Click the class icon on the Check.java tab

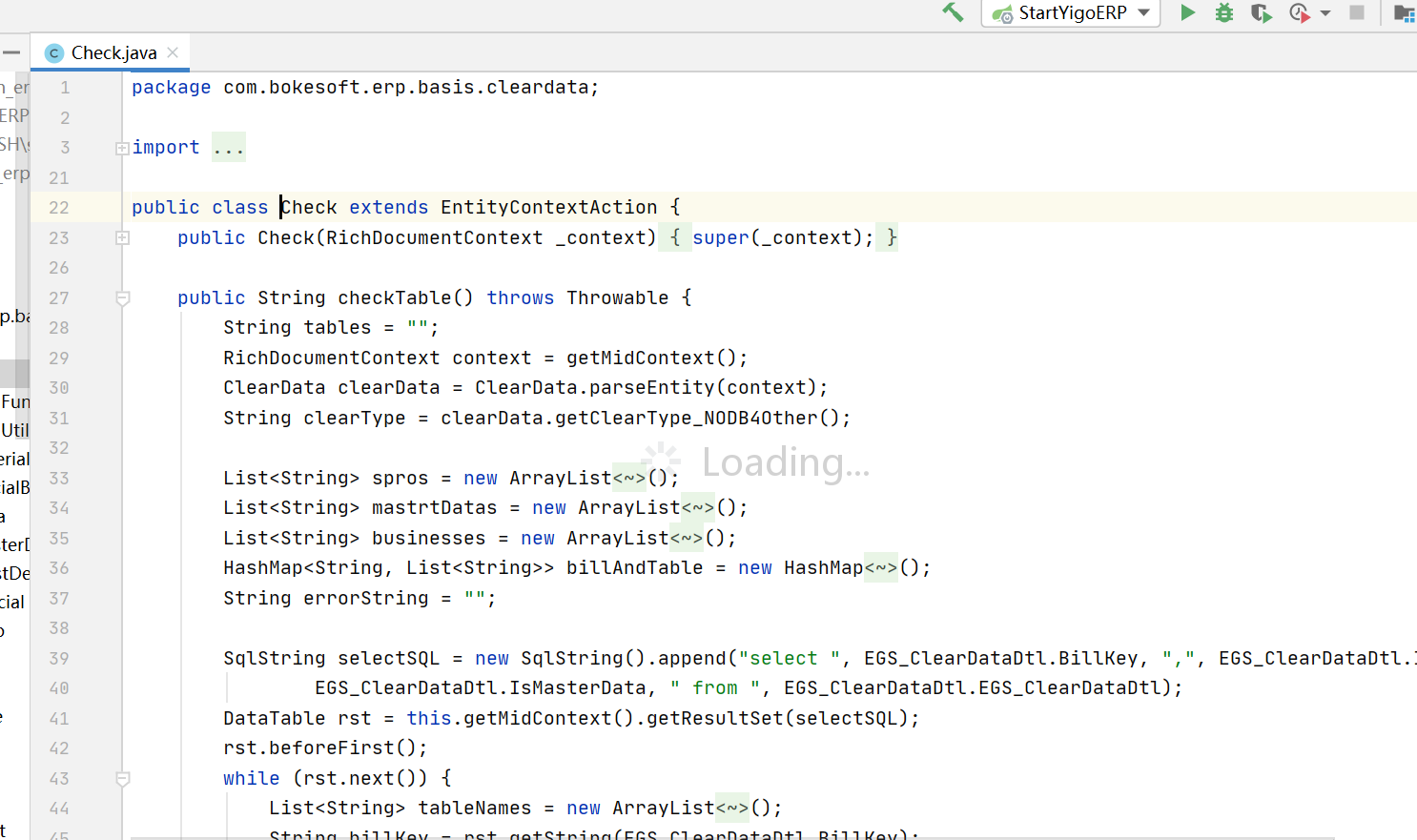click(x=54, y=53)
